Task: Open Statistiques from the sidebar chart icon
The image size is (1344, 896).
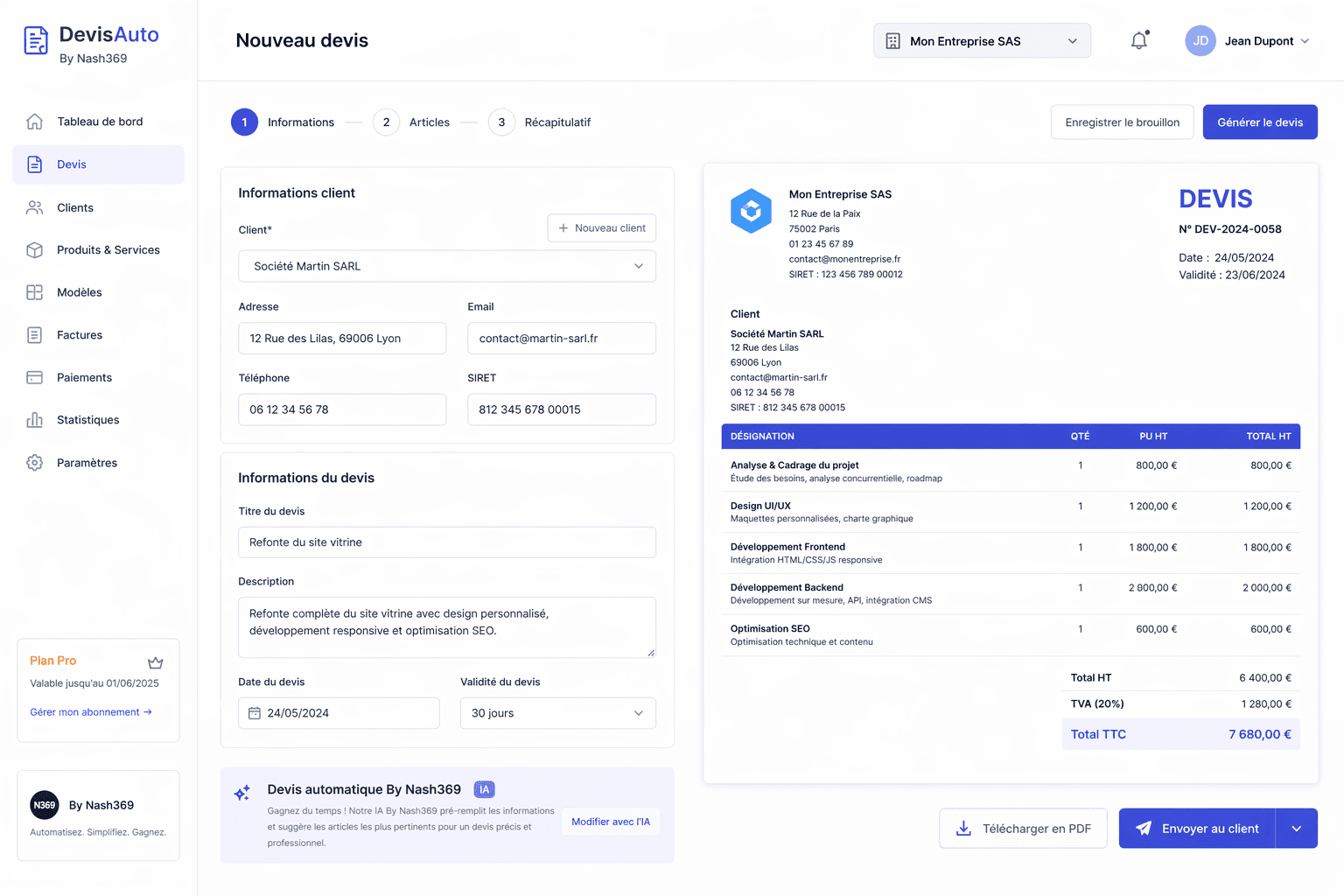Action: pyautogui.click(x=35, y=420)
